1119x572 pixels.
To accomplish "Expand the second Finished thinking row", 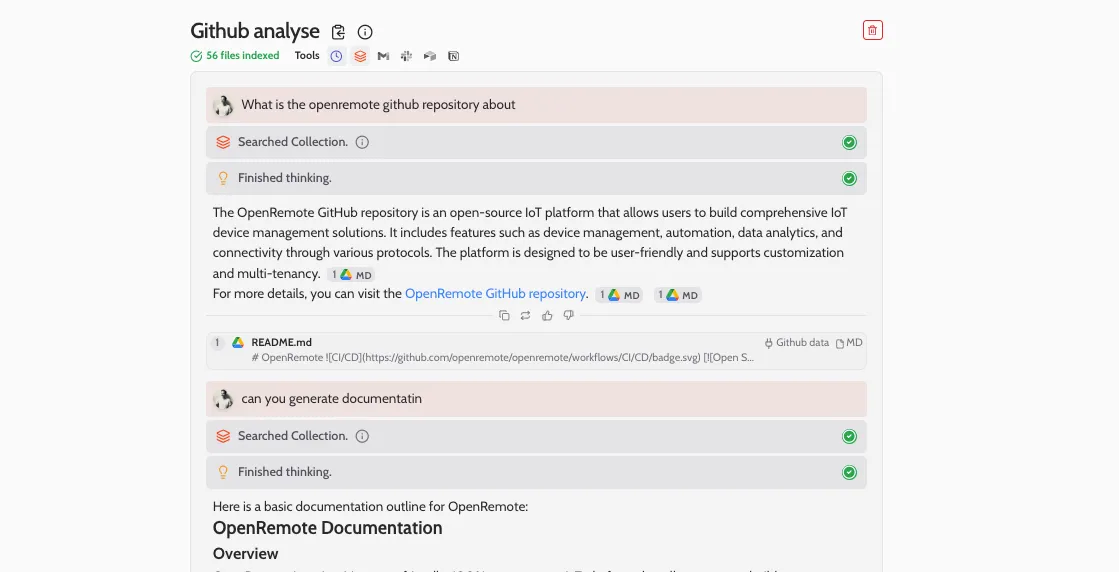I will pyautogui.click(x=536, y=472).
